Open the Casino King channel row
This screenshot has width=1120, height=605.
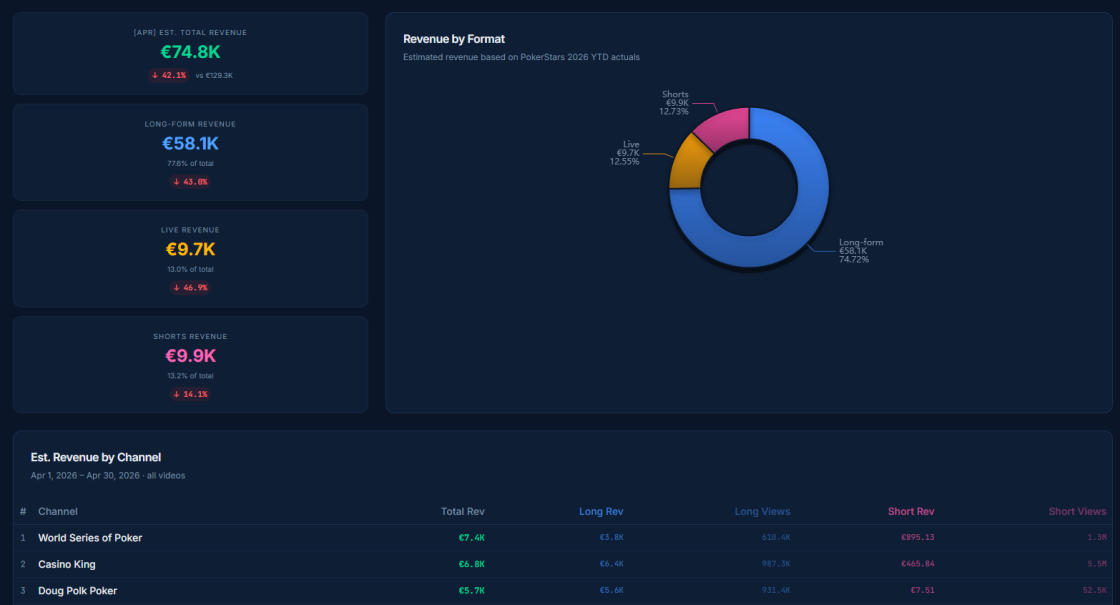point(563,564)
